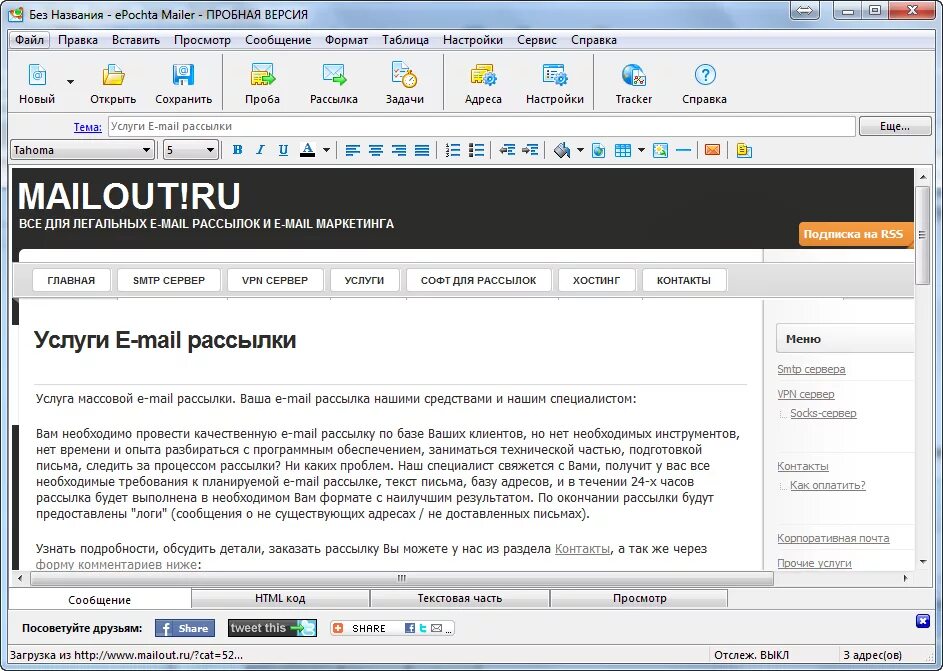Launch the Tracker toolbar icon
The width and height of the screenshot is (943, 671).
click(633, 76)
